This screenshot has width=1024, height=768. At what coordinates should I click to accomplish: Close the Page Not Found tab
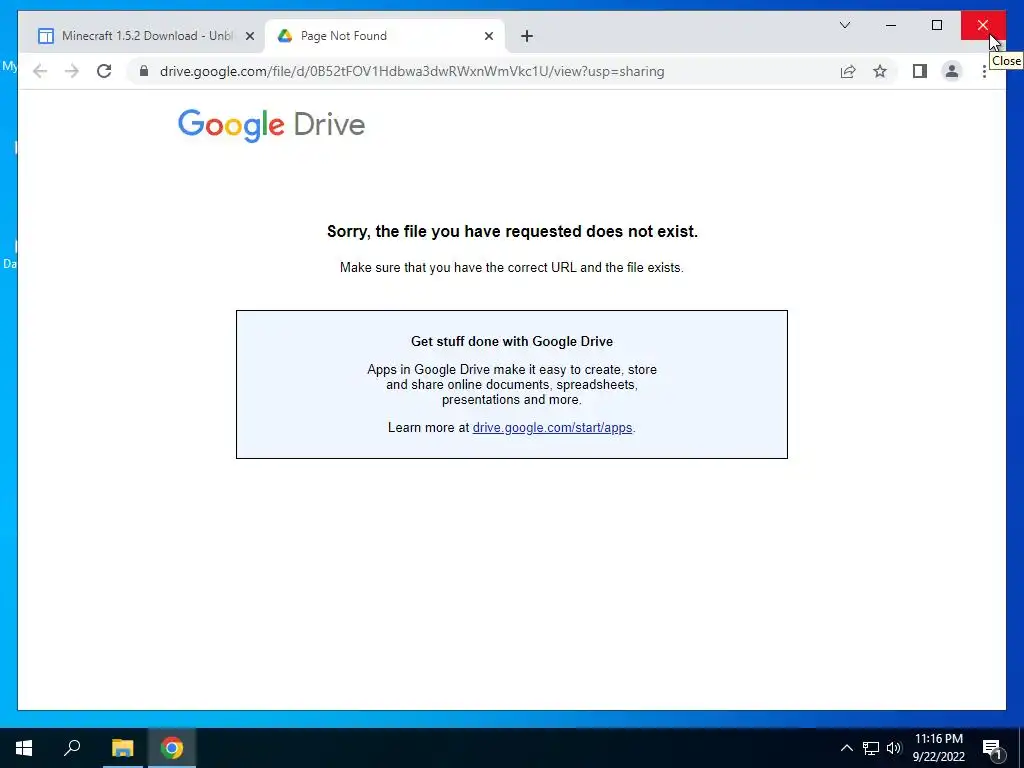click(488, 36)
